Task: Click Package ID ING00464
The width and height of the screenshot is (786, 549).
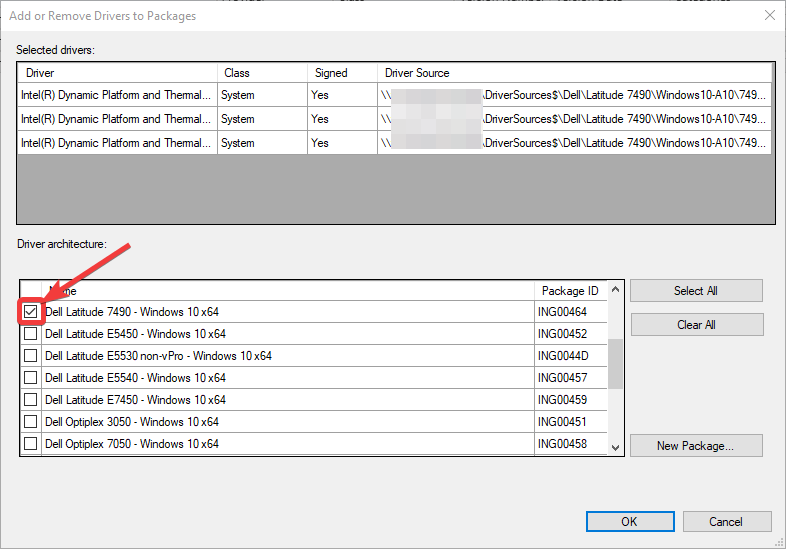Action: point(562,312)
